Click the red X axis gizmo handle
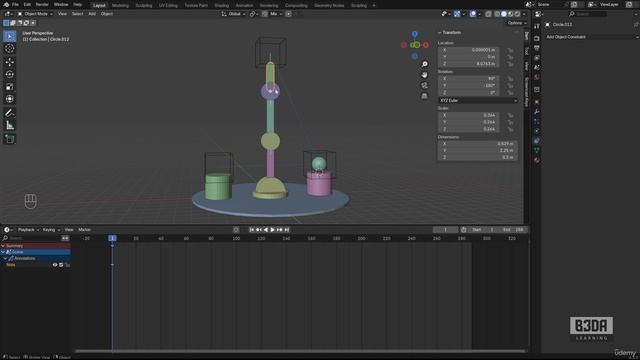 tap(426, 45)
